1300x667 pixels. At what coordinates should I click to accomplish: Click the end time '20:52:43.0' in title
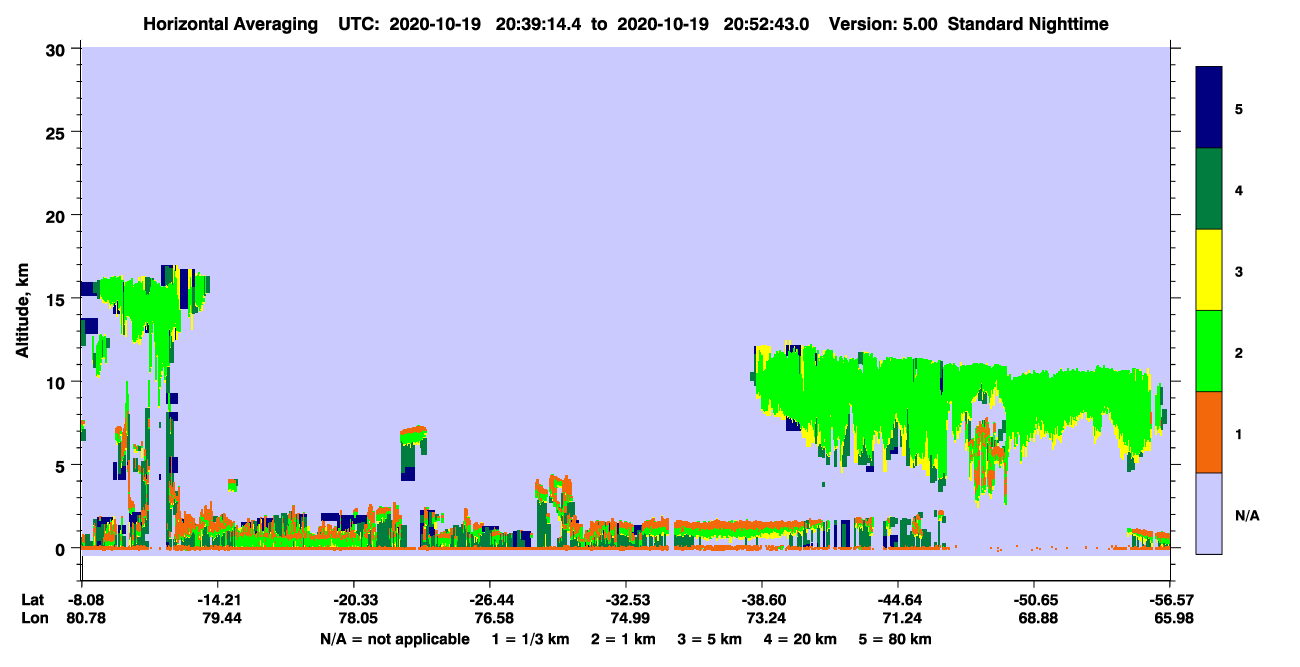(768, 24)
